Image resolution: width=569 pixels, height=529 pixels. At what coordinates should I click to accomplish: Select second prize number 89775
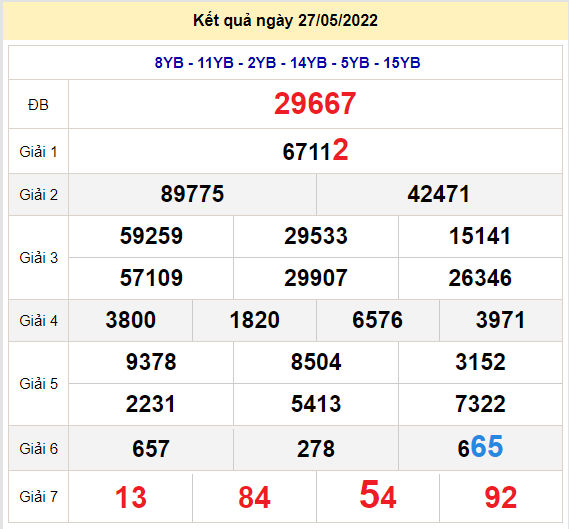coord(192,194)
